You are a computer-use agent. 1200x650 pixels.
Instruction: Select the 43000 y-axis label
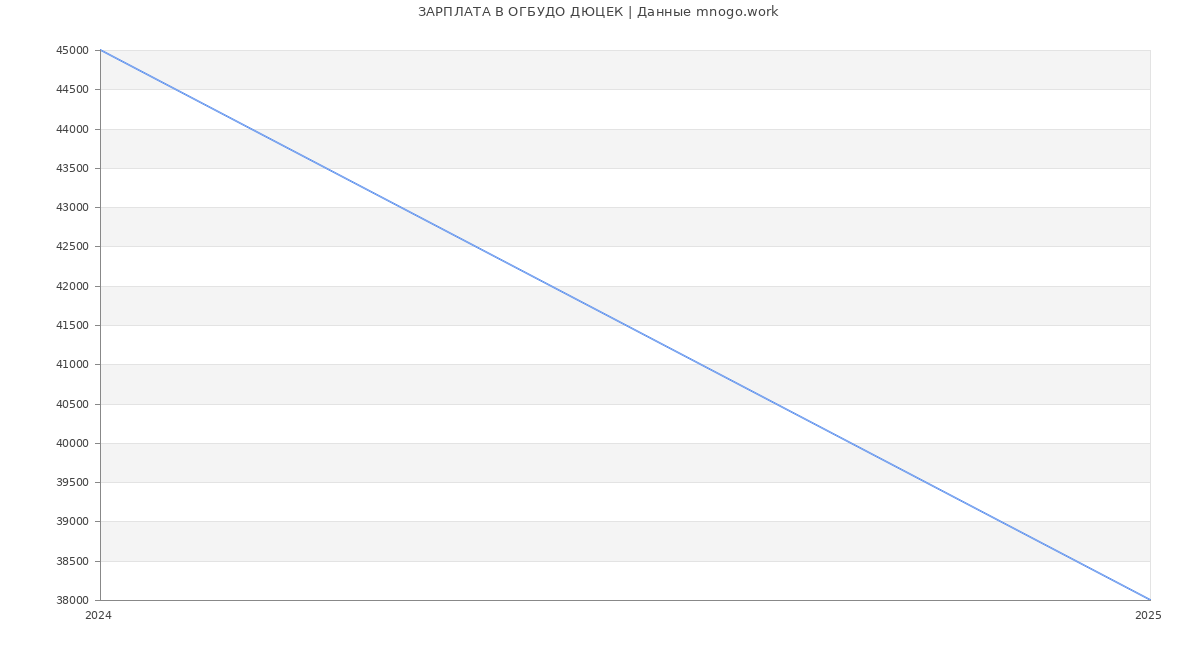[73, 207]
